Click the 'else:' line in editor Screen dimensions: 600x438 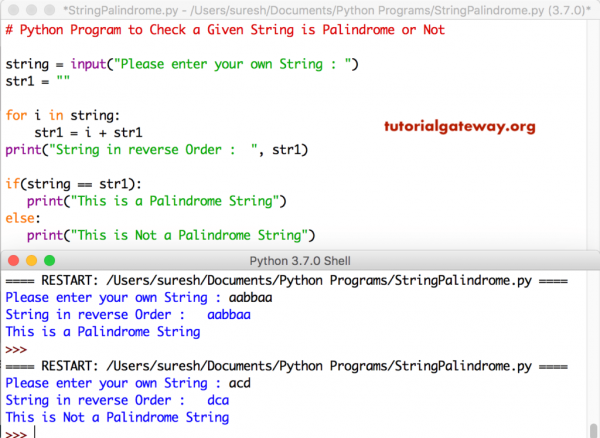pos(23,218)
